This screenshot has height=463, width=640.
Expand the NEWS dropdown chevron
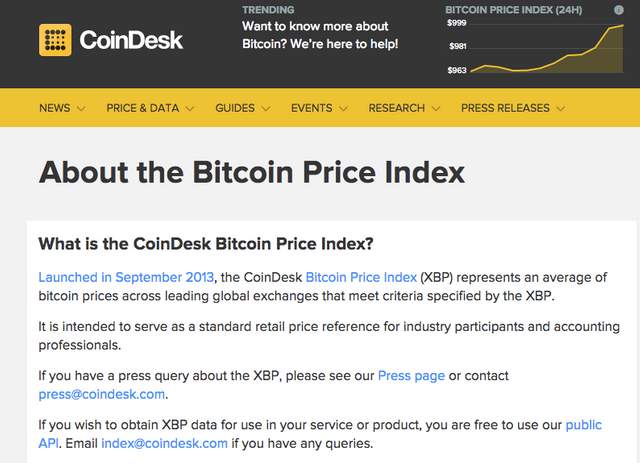(81, 109)
